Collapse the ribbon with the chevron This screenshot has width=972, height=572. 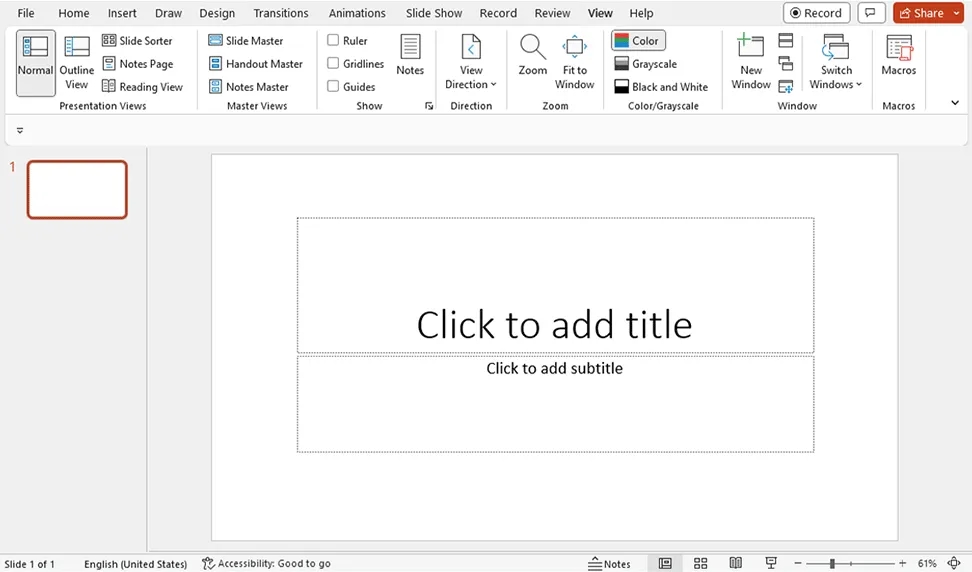click(955, 103)
